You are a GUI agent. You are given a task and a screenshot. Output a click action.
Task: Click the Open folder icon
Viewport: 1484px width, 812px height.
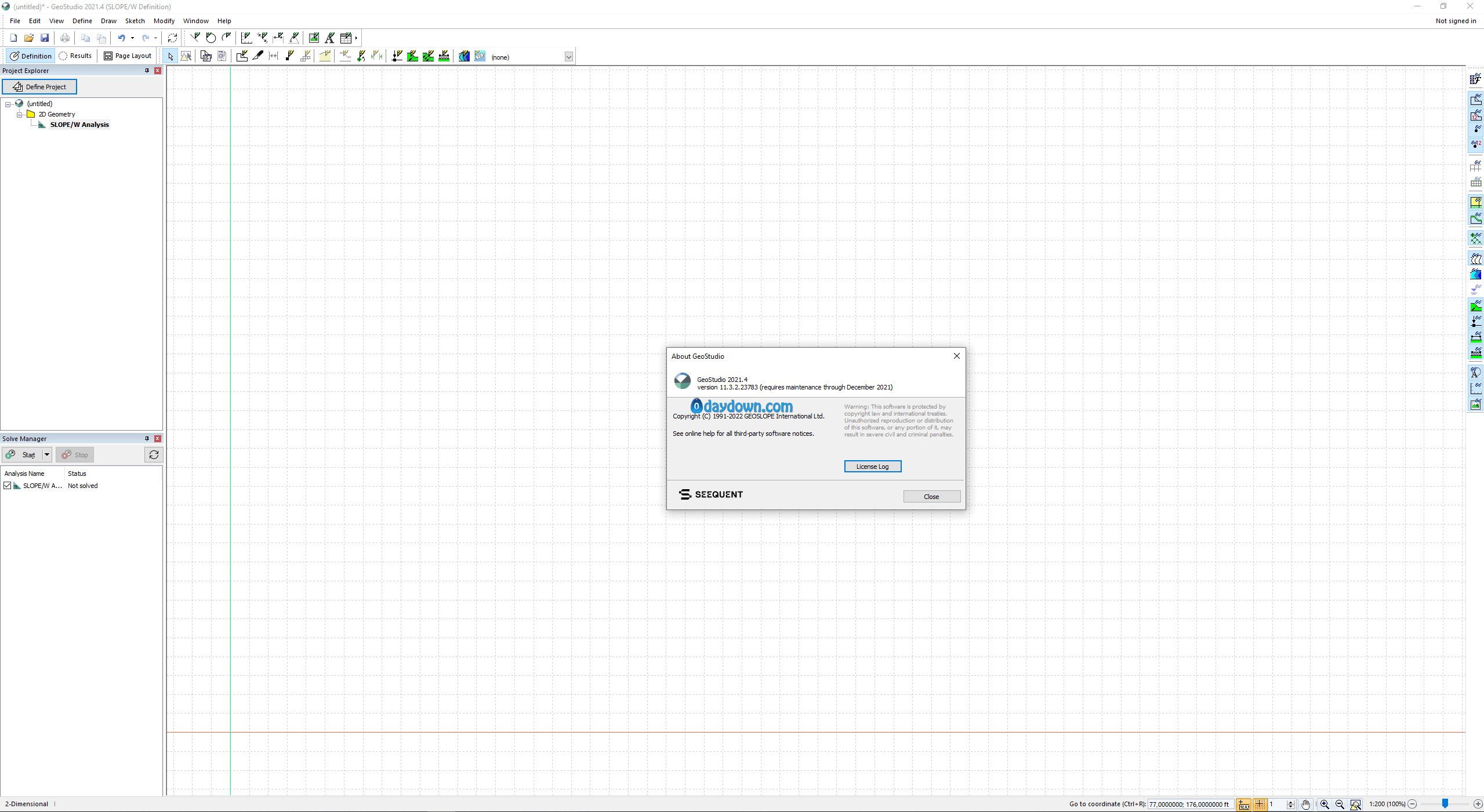pyautogui.click(x=28, y=38)
